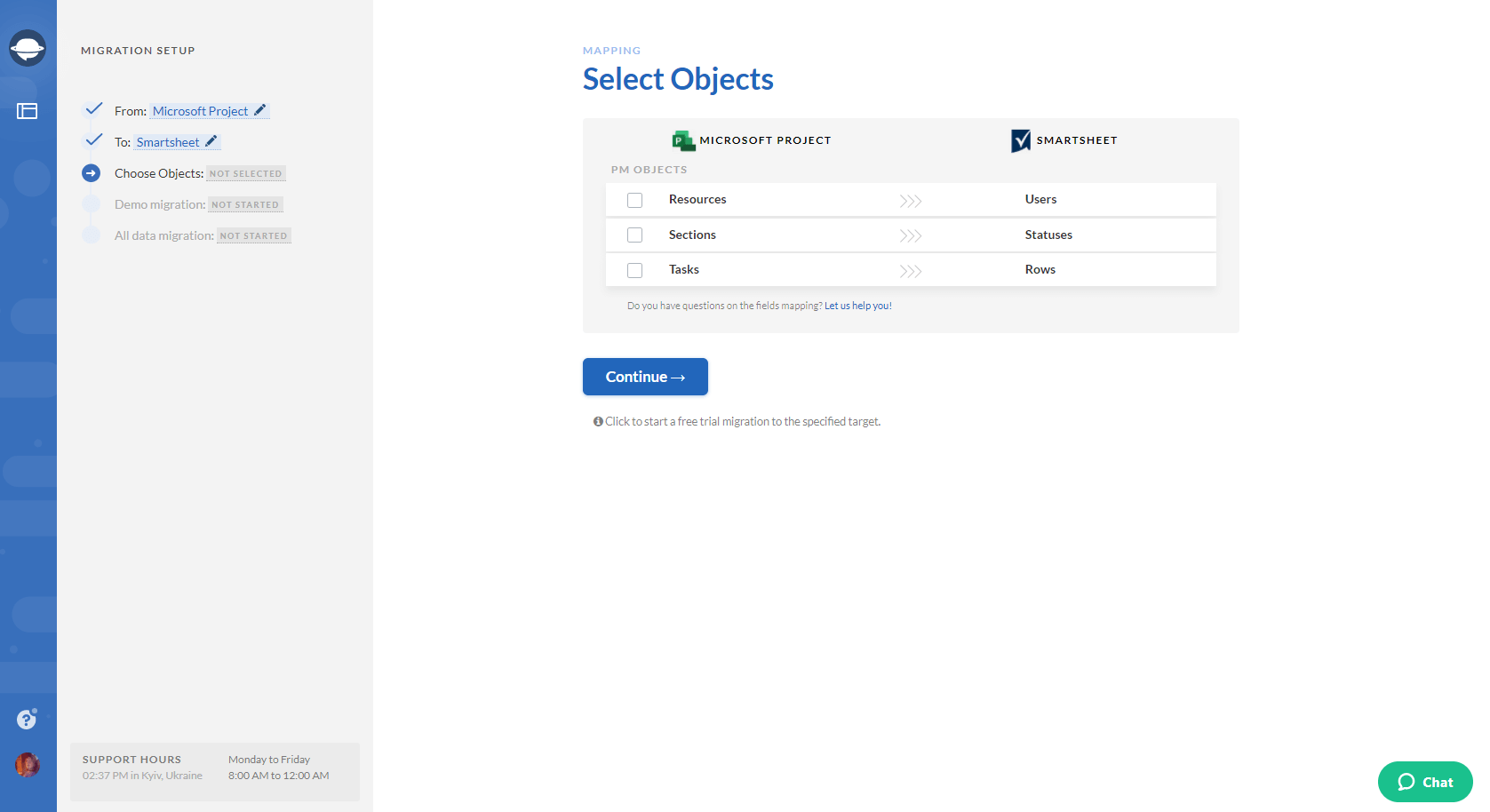Click the PM OBJECTS section label
Viewport: 1490px width, 812px height.
click(649, 170)
